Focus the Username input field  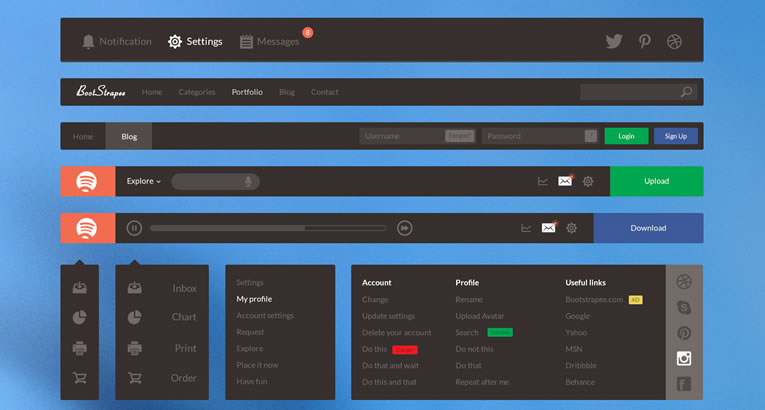tap(402, 136)
